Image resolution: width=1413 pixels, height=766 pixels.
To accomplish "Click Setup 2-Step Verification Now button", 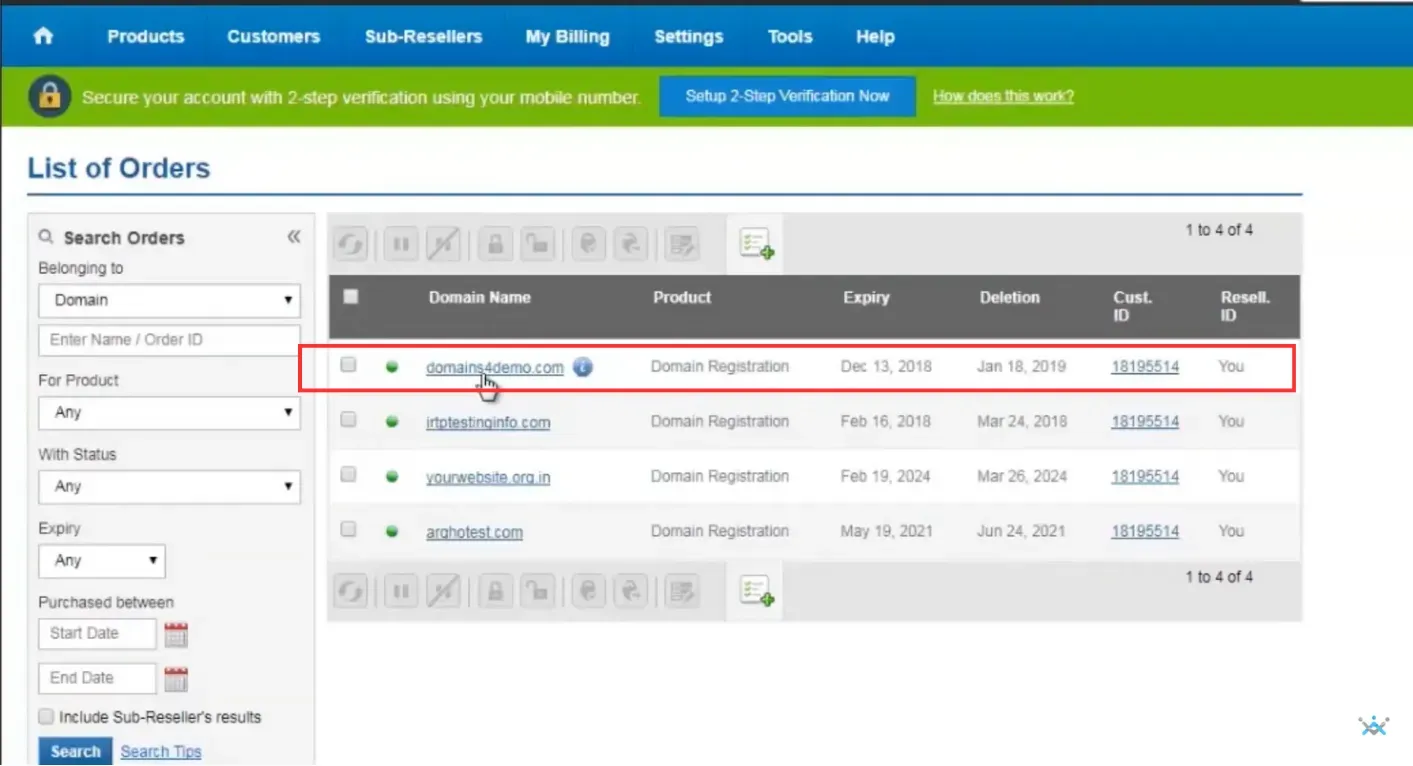I will point(787,96).
